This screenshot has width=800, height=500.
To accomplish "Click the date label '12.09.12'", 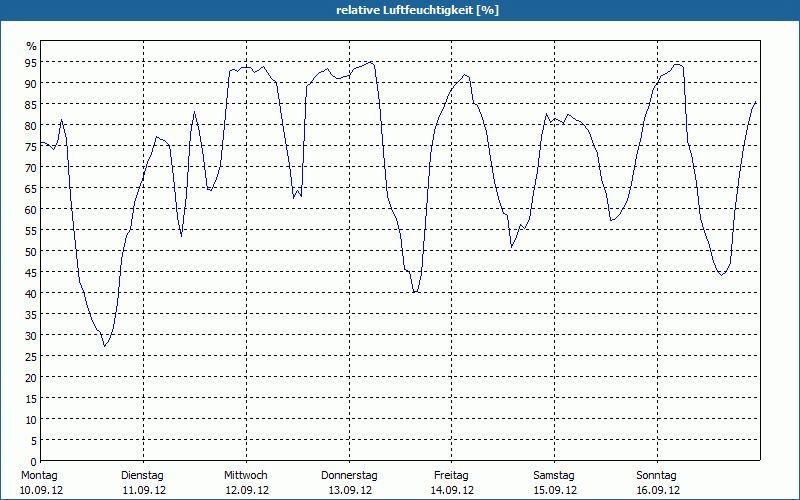I will pos(246,490).
